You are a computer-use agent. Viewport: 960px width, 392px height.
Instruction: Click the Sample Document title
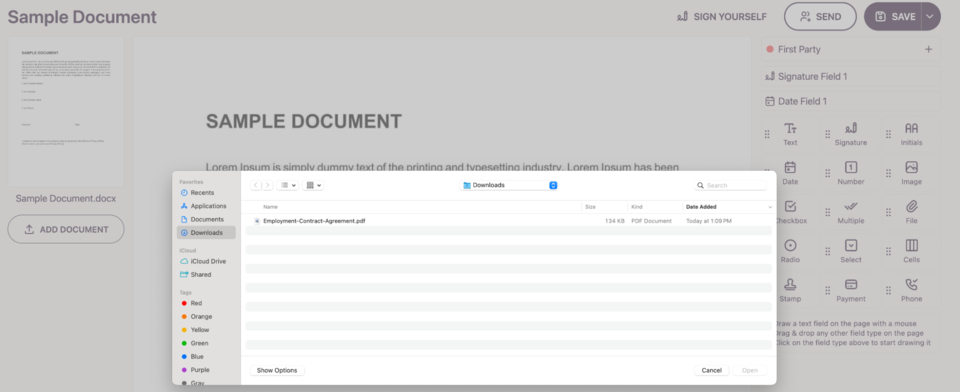82,17
